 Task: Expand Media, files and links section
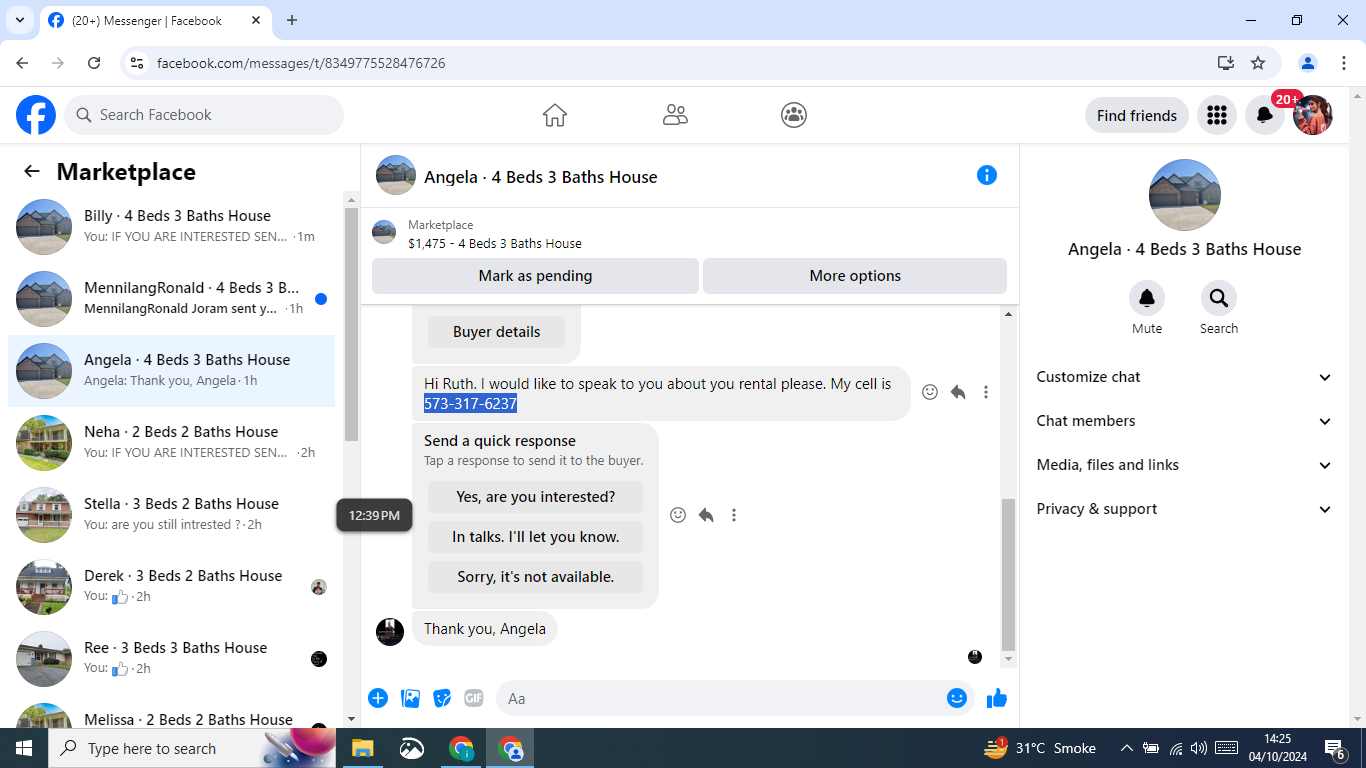click(x=1184, y=465)
